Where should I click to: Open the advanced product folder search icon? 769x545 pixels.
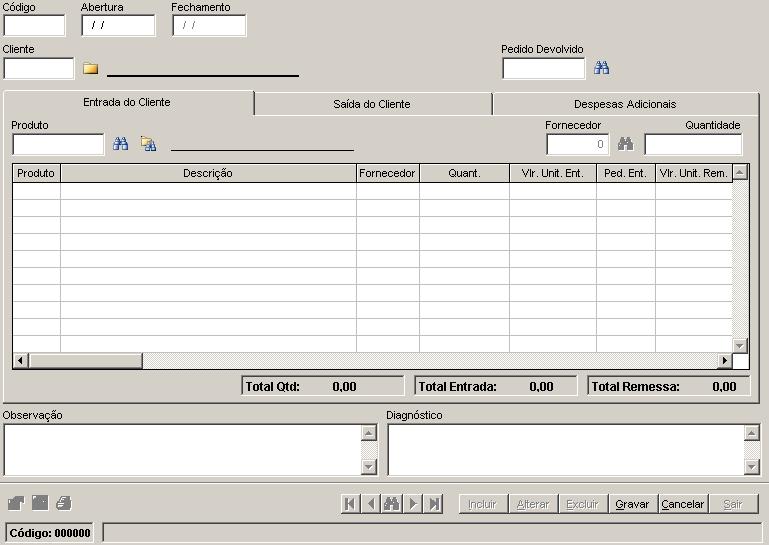tap(148, 144)
